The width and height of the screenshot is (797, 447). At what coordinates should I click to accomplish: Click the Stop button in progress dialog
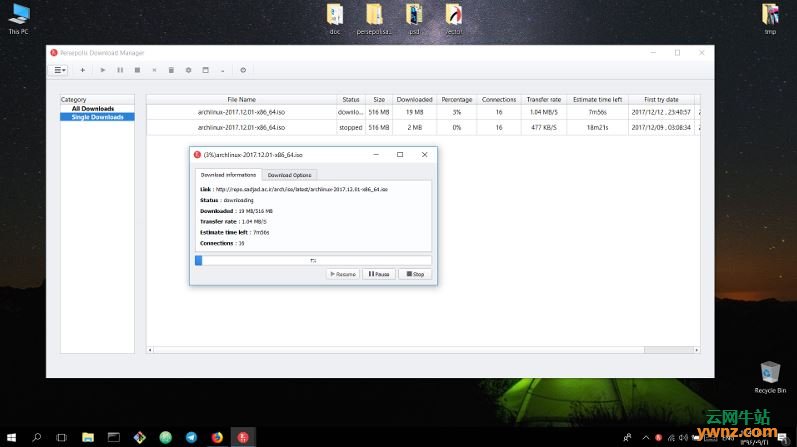coord(415,274)
